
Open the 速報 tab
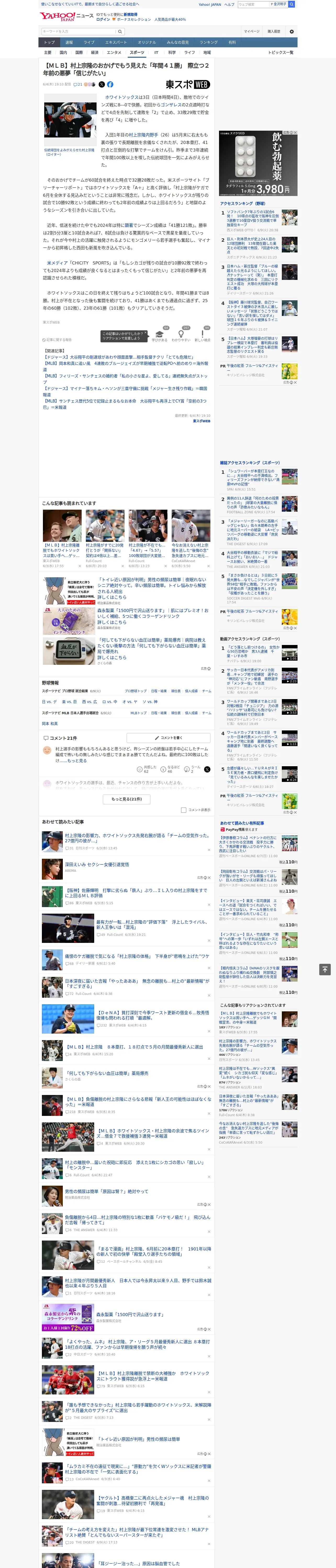[69, 42]
